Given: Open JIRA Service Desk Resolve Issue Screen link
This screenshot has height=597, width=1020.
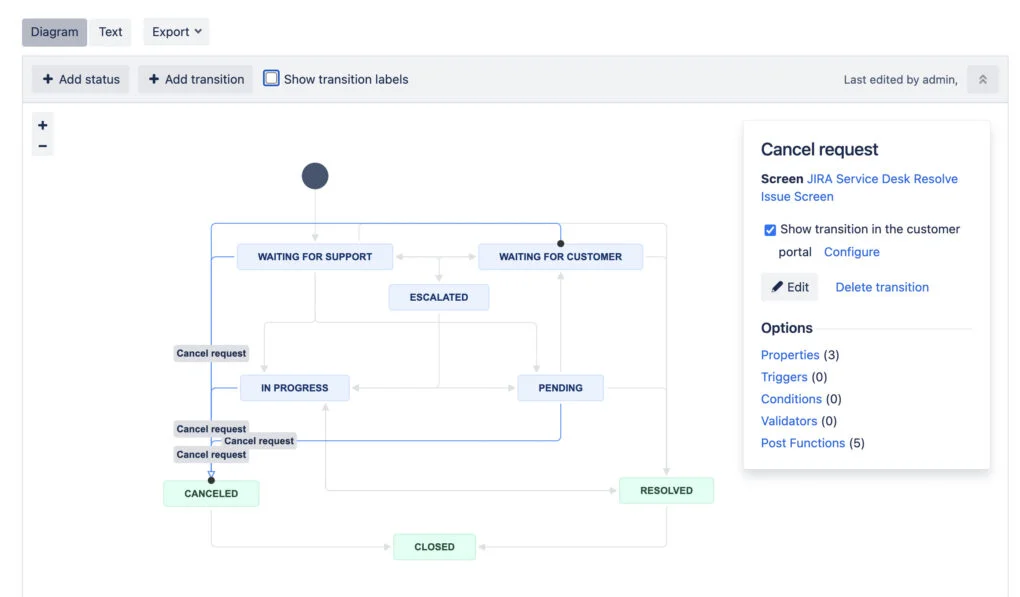Looking at the screenshot, I should pos(859,187).
